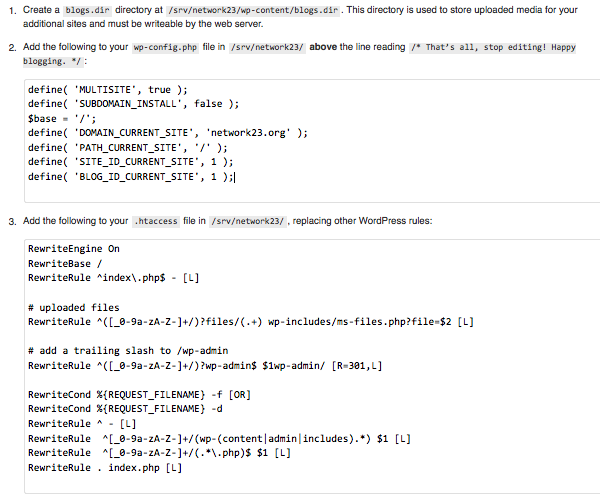Click the SUBDOMAIN_INSTALL define line
Screen dimensions: 600x500
point(133,103)
